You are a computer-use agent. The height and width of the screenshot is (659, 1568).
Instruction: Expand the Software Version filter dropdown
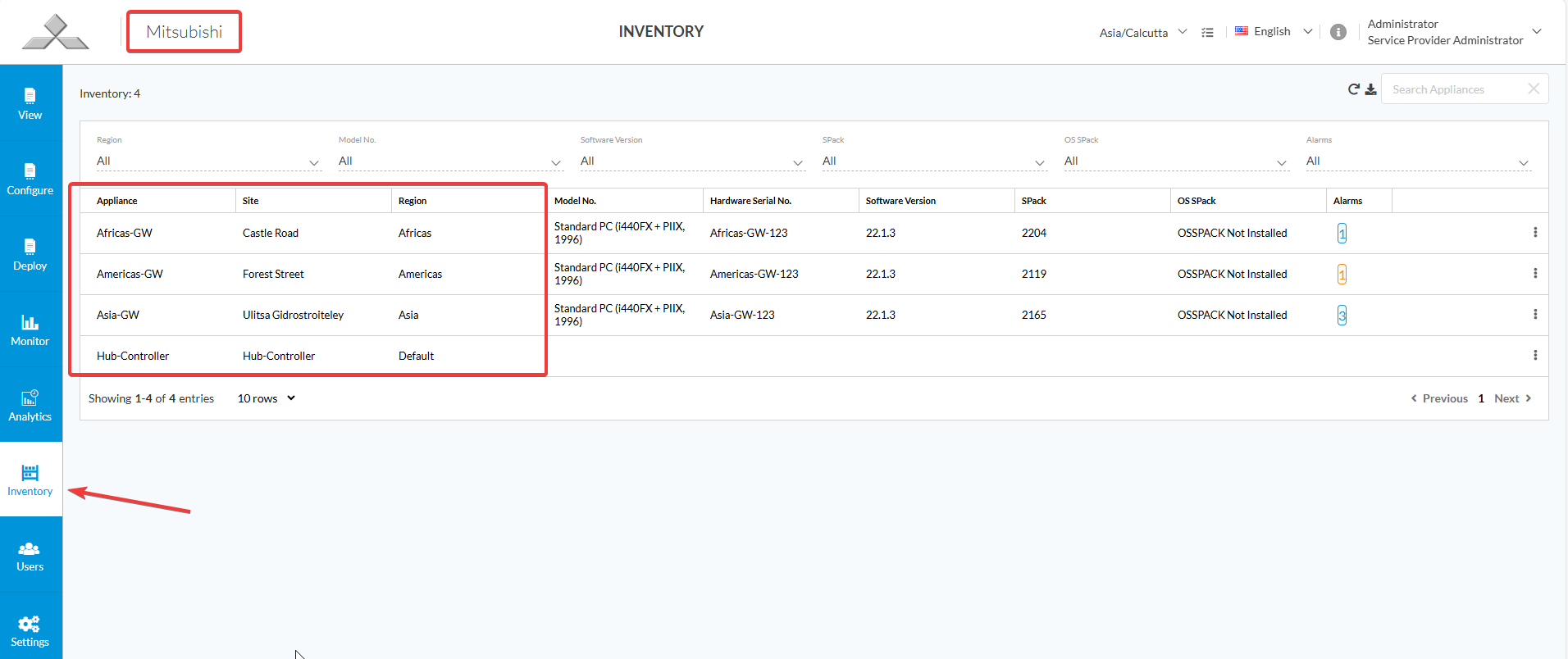[x=692, y=161]
